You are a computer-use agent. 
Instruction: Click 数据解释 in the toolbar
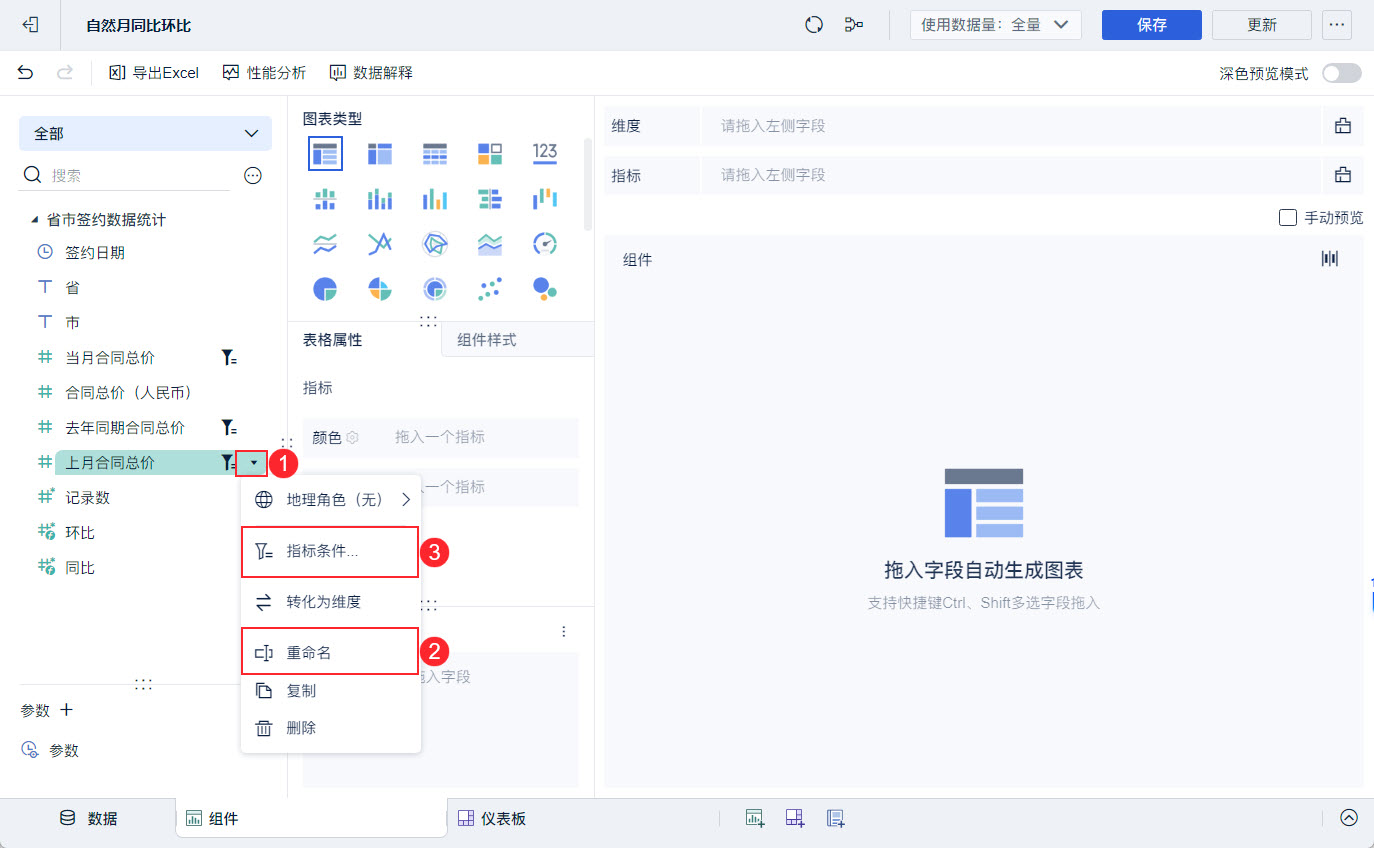point(371,72)
